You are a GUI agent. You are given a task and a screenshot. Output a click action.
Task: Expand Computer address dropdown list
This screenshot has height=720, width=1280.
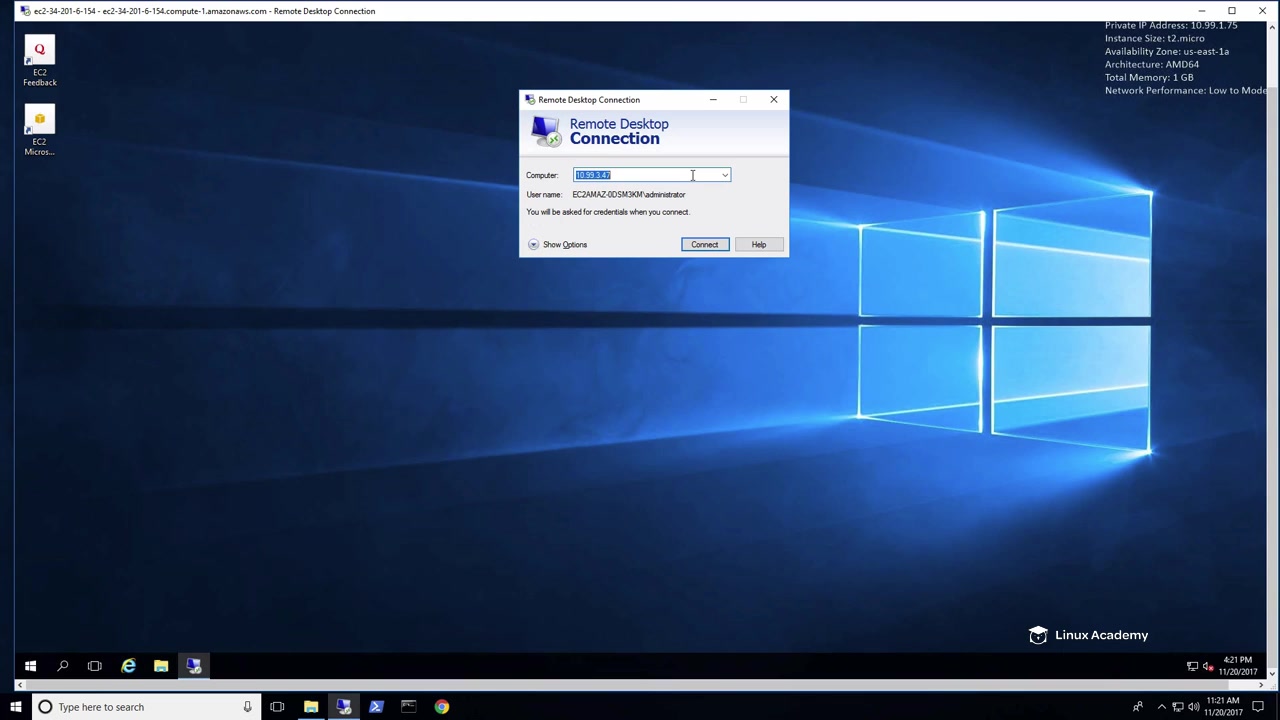[x=725, y=175]
